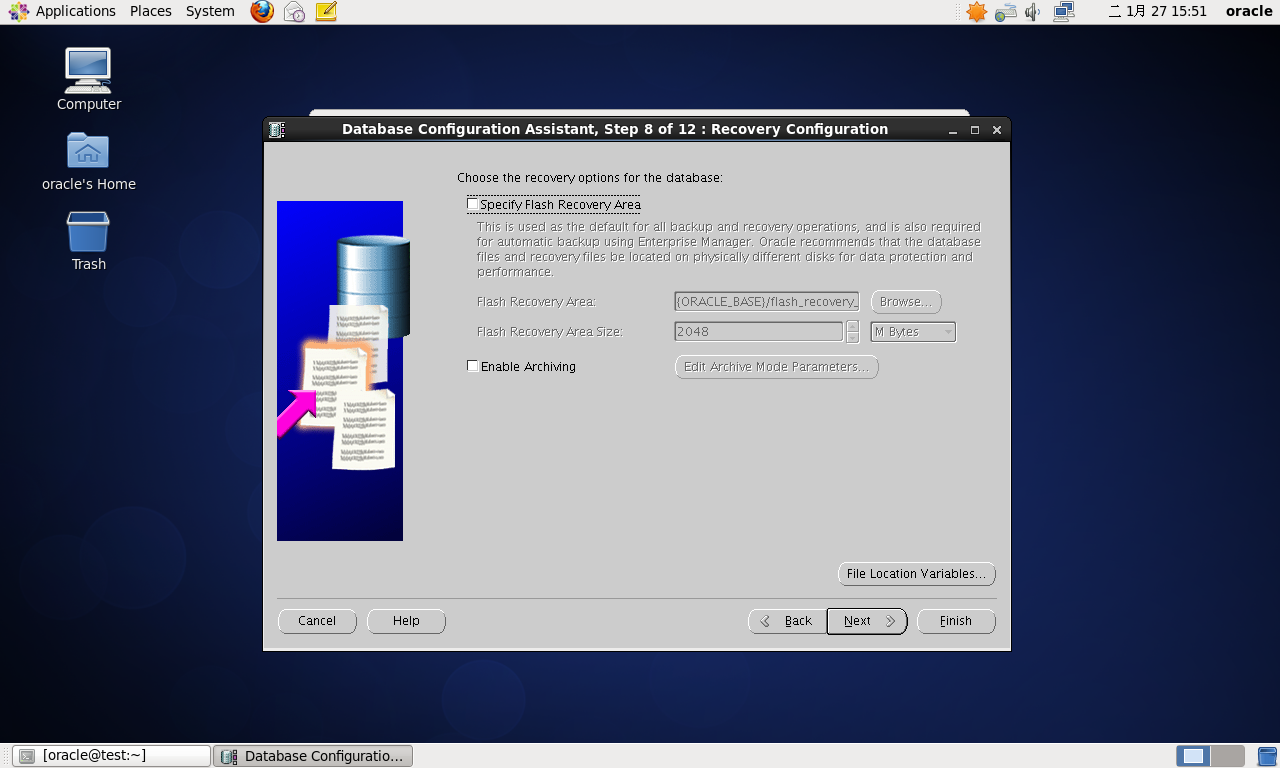The height and width of the screenshot is (768, 1280).
Task: Click the trash applet in bottom panel
Action: (1267, 756)
